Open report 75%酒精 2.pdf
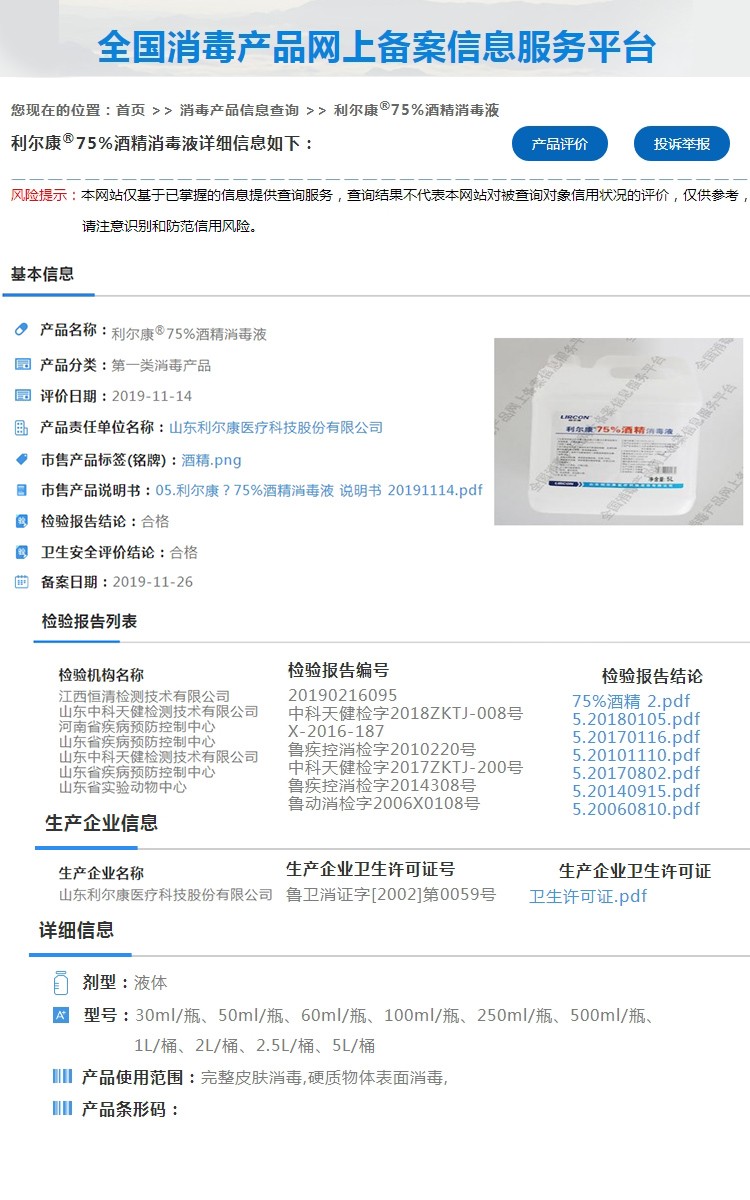The width and height of the screenshot is (750, 1200). tap(631, 702)
